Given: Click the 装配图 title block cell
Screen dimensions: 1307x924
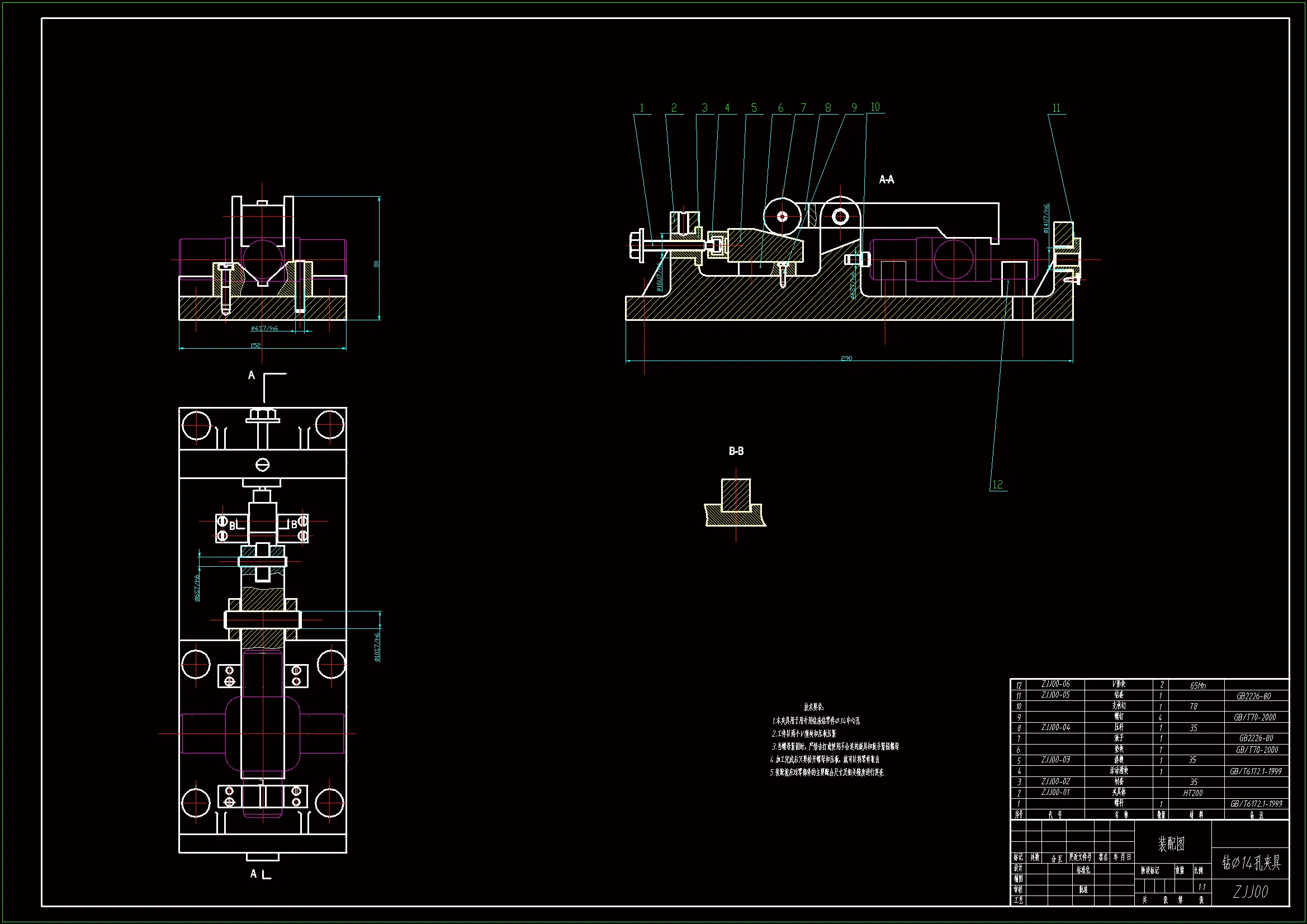Looking at the screenshot, I should click(x=1172, y=844).
